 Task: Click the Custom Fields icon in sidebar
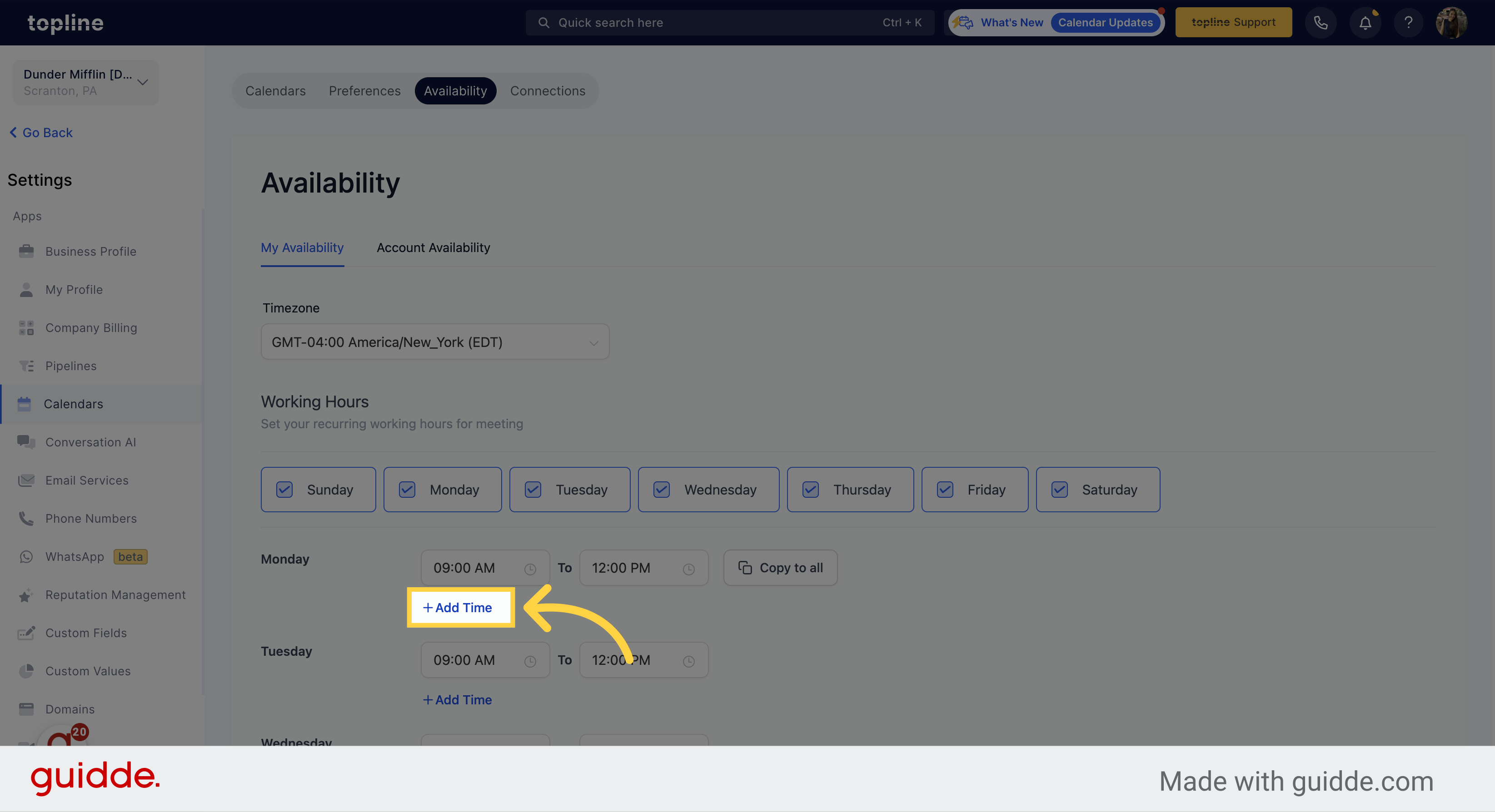27,633
